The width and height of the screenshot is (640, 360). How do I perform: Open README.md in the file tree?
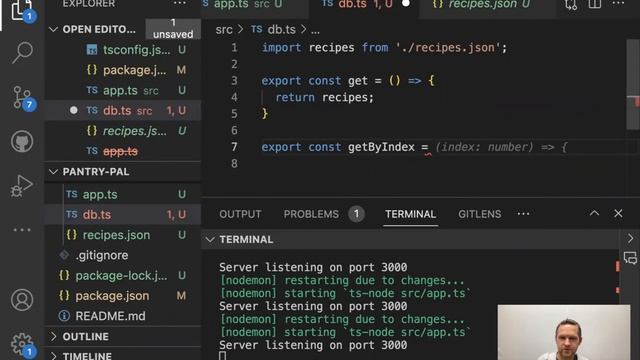pyautogui.click(x=122, y=316)
